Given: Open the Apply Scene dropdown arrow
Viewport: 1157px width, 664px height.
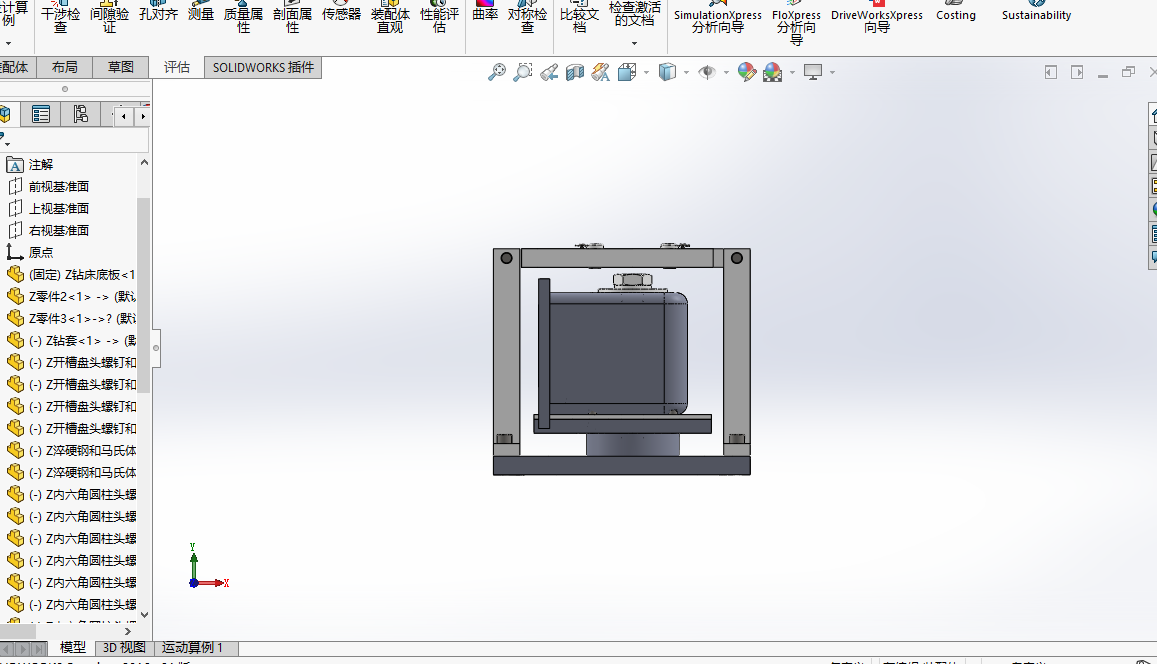Looking at the screenshot, I should tap(792, 72).
